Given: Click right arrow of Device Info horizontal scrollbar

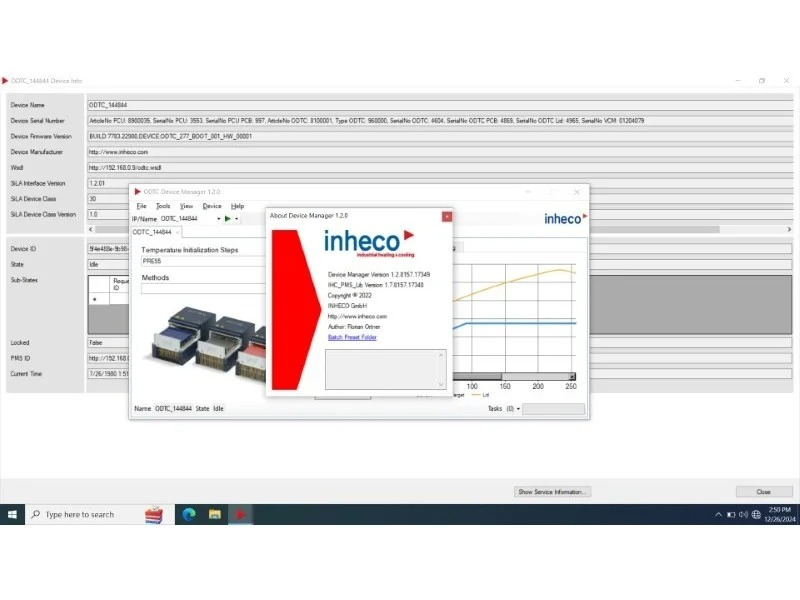Looking at the screenshot, I should click(x=789, y=230).
